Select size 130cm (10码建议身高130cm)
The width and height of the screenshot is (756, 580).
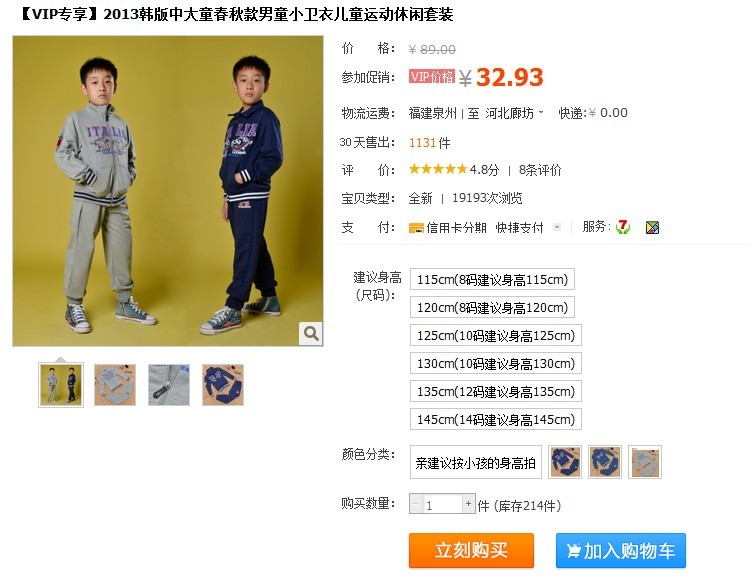pyautogui.click(x=496, y=364)
